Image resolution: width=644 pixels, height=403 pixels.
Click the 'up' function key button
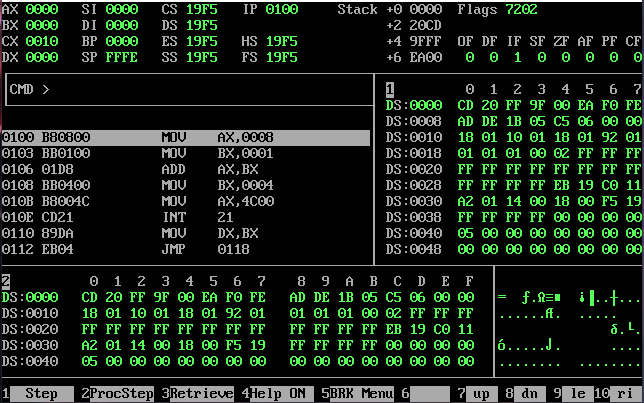pyautogui.click(x=481, y=394)
